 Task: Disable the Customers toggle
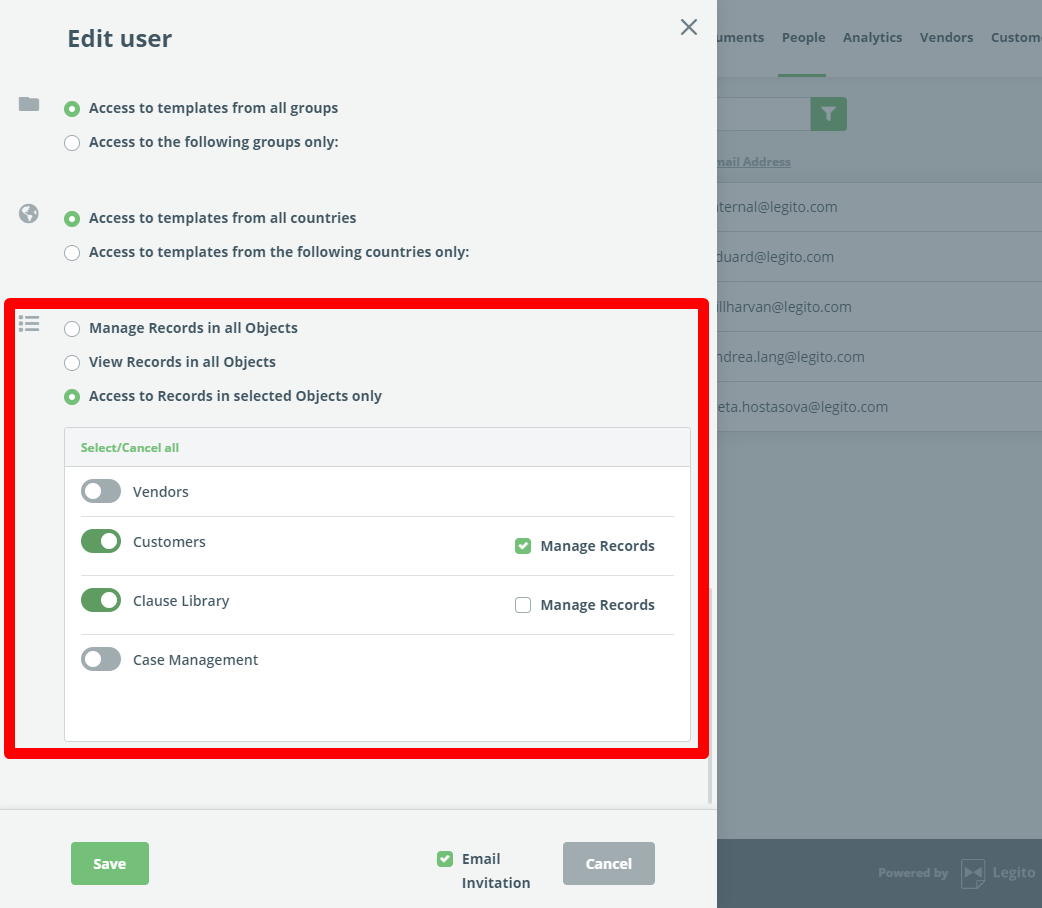coord(101,541)
